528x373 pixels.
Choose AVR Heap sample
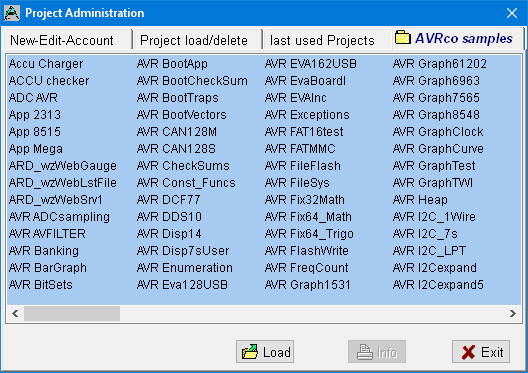[420, 200]
